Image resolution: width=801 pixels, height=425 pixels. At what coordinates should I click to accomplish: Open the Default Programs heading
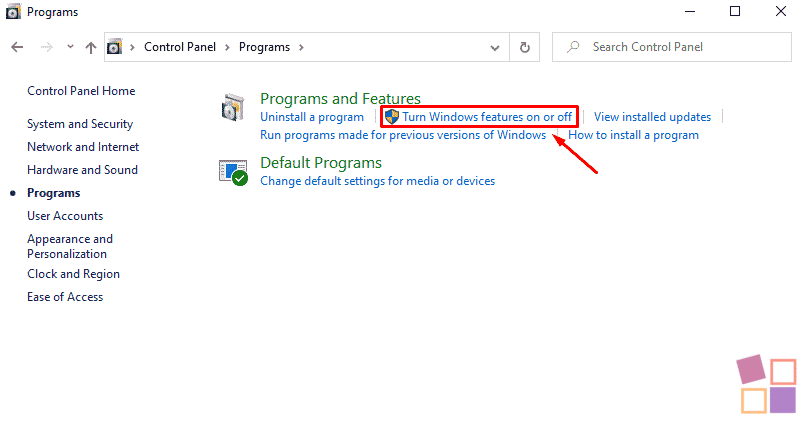coord(321,163)
